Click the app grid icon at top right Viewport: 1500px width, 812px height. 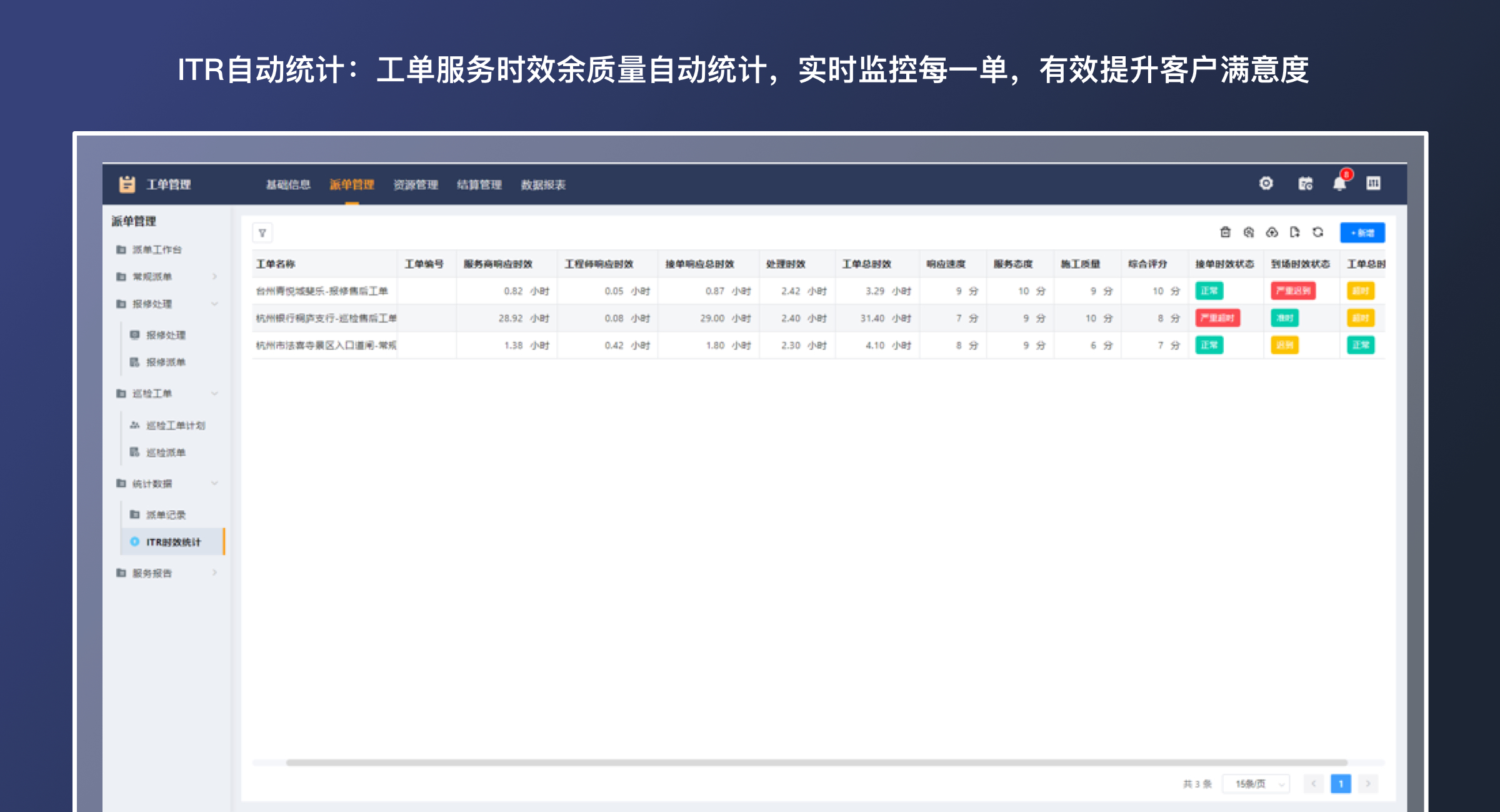click(1374, 184)
